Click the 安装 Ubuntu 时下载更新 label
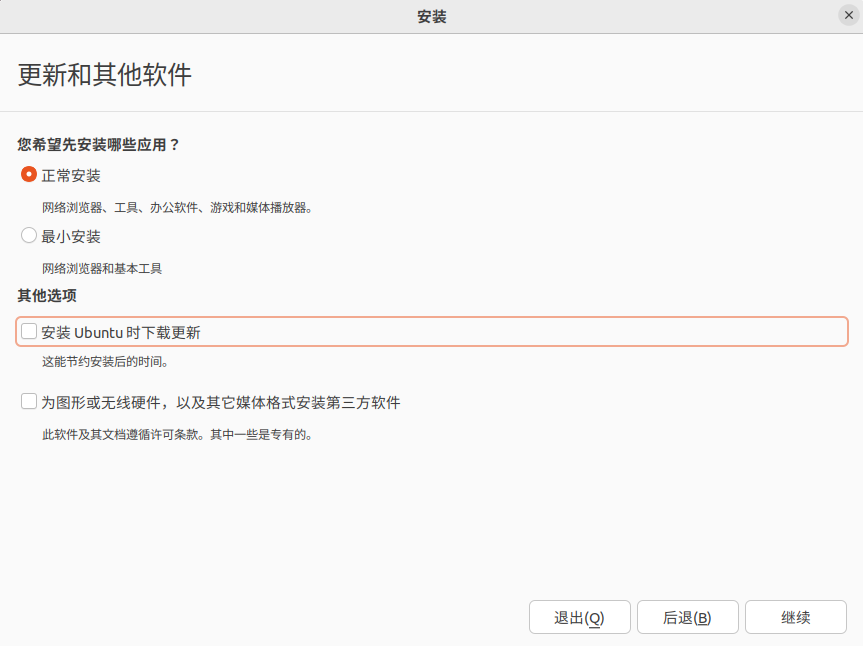 (121, 332)
